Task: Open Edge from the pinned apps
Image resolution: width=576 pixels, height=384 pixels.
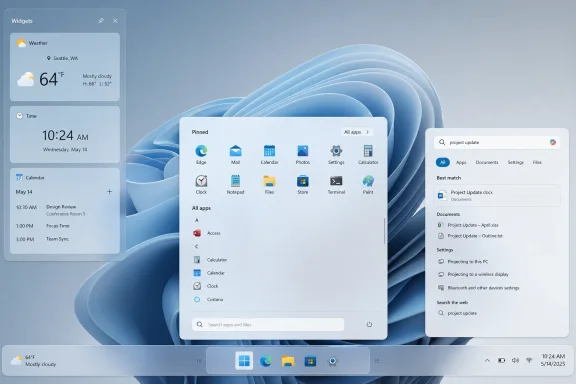Action: 201,154
